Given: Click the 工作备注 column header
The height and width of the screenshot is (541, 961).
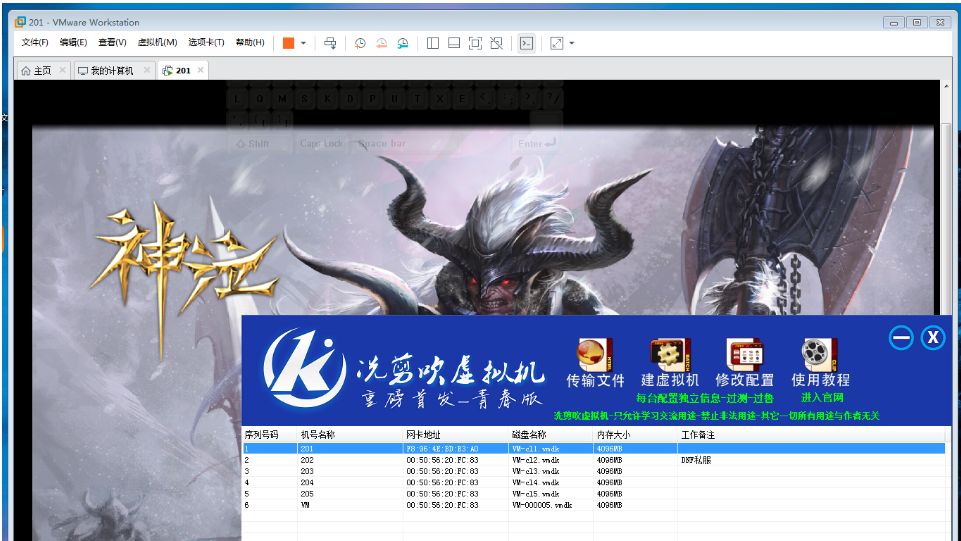Looking at the screenshot, I should [x=811, y=434].
